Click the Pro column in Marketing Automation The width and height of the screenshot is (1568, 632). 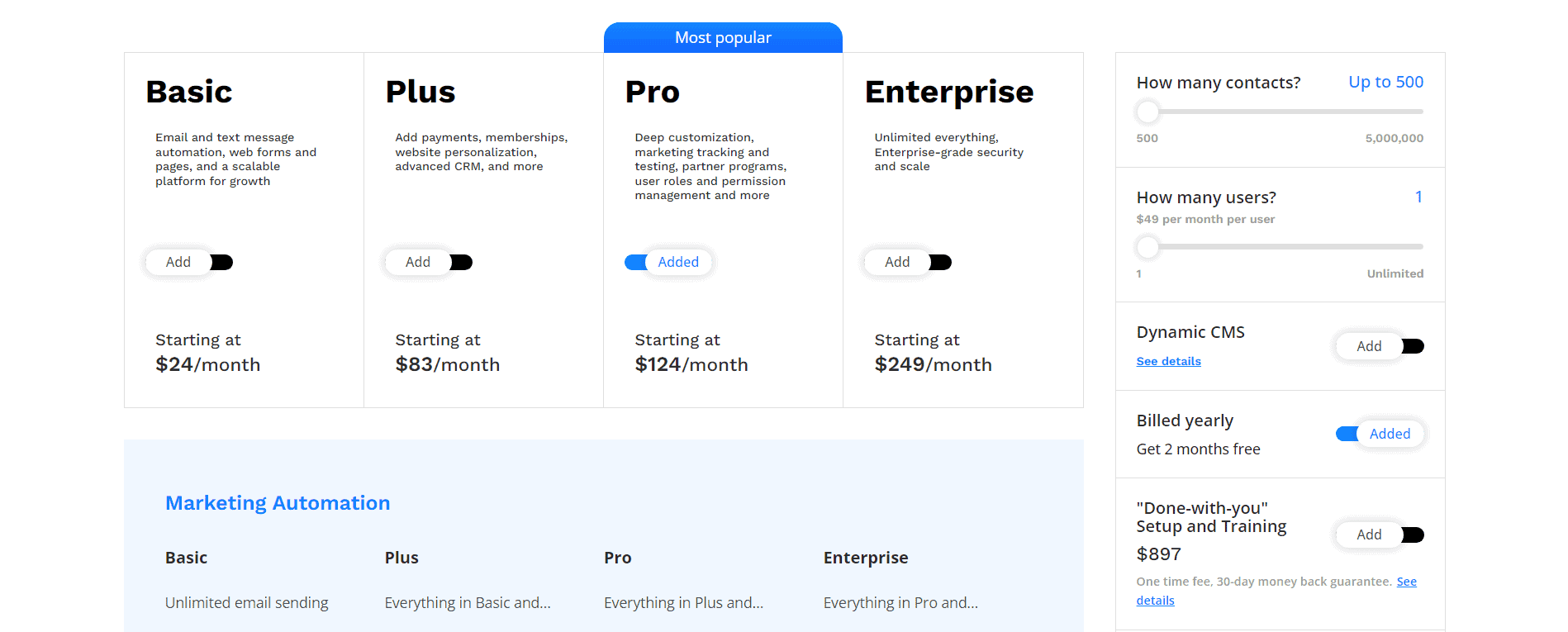click(x=617, y=558)
